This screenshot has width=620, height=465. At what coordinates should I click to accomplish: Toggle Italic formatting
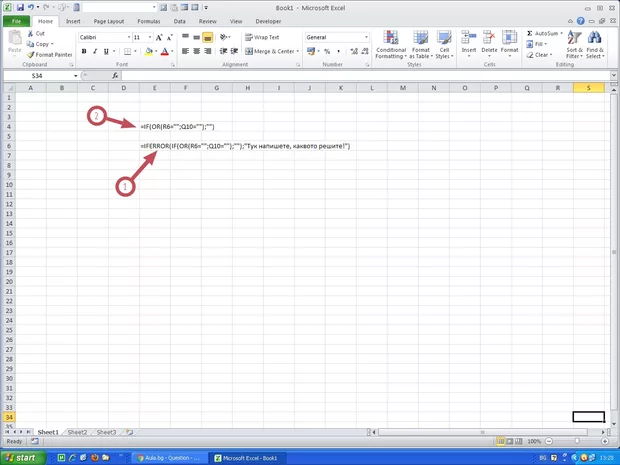95,51
